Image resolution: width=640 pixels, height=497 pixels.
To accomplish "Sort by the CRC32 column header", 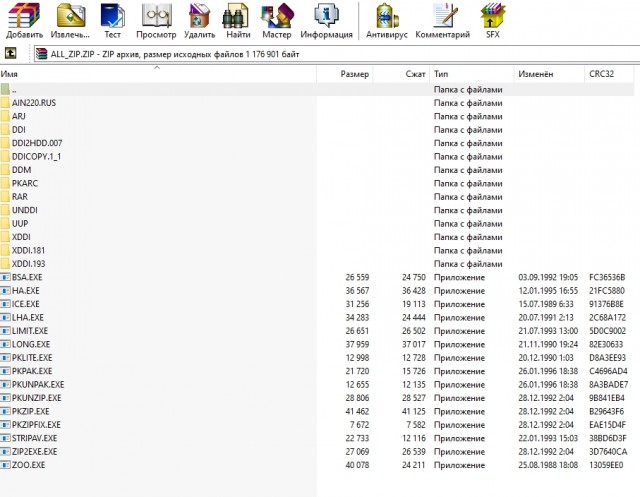I will [609, 74].
